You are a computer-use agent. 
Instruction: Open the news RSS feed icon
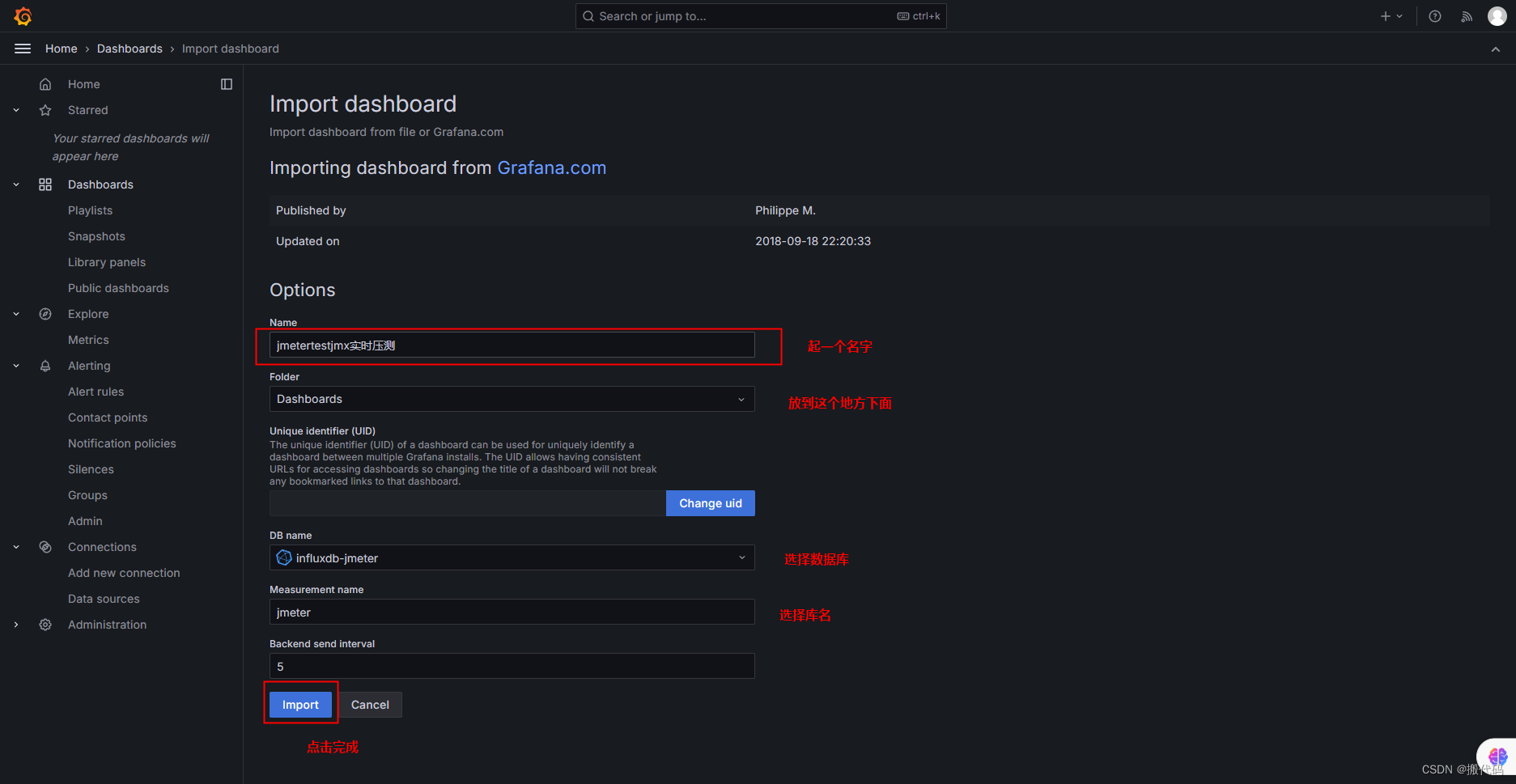tap(1467, 16)
